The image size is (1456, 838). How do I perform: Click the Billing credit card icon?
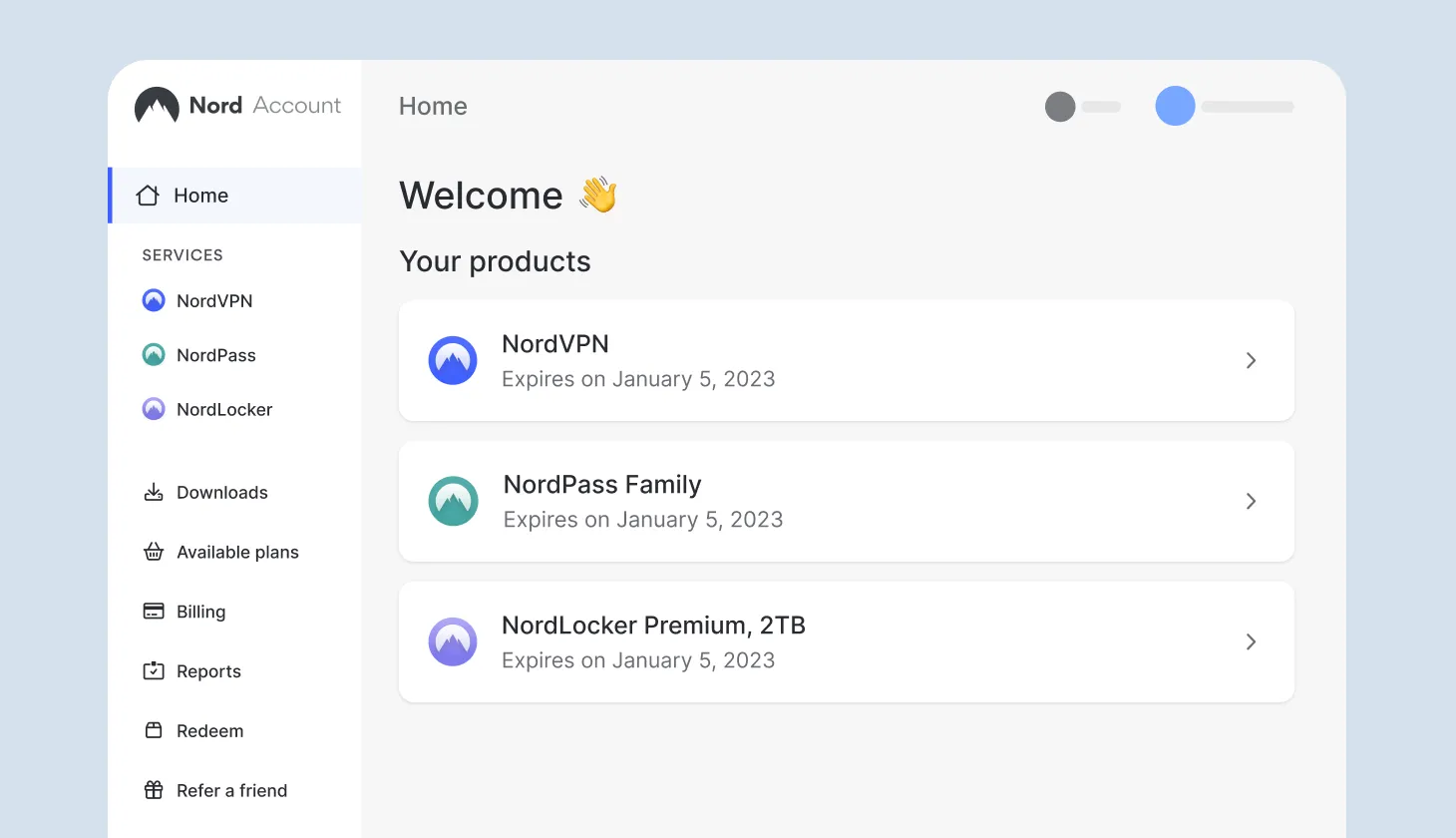click(x=154, y=612)
